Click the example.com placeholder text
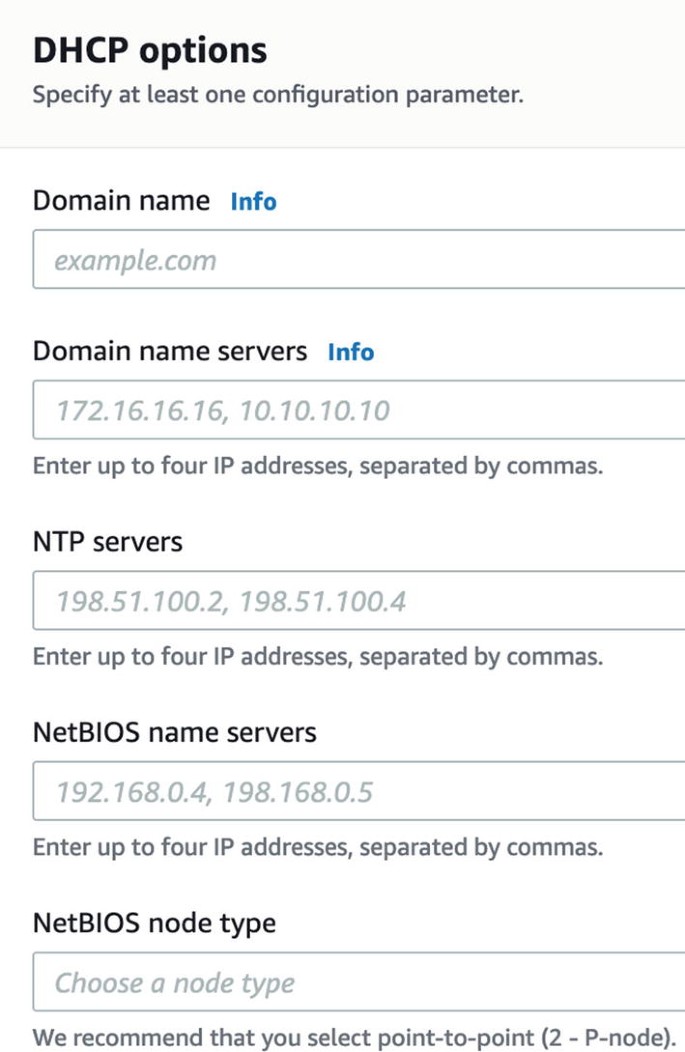This screenshot has width=685, height=1052. 135,261
